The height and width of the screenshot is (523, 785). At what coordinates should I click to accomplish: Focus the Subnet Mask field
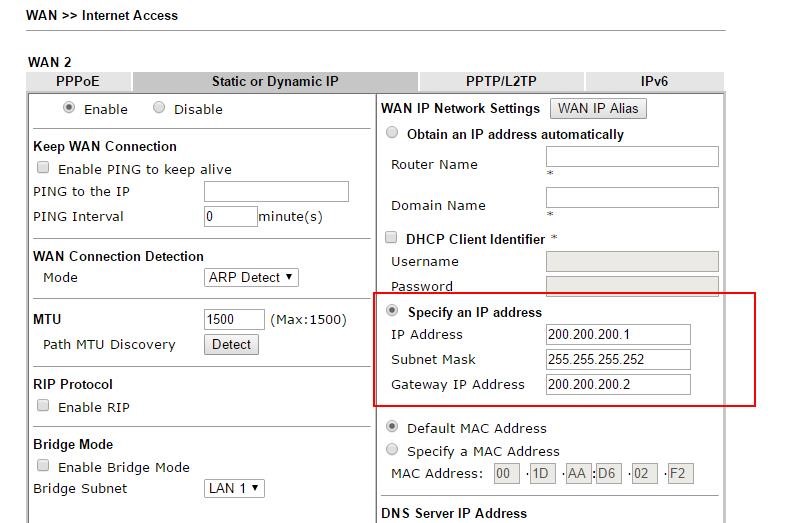617,359
